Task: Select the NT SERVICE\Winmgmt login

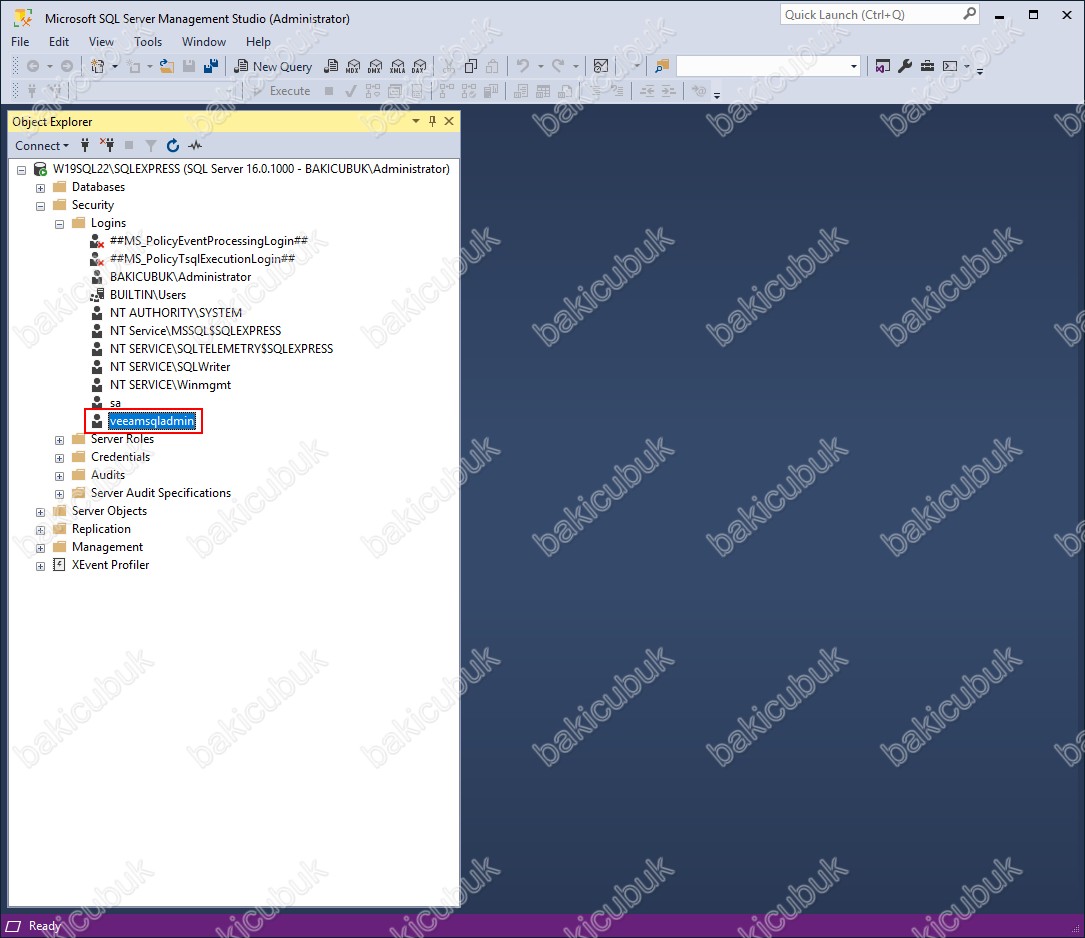Action: click(170, 385)
